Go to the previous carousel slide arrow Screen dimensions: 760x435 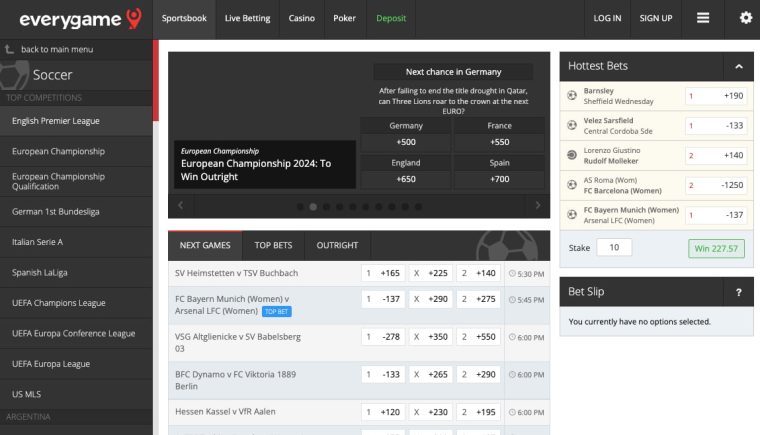point(180,205)
